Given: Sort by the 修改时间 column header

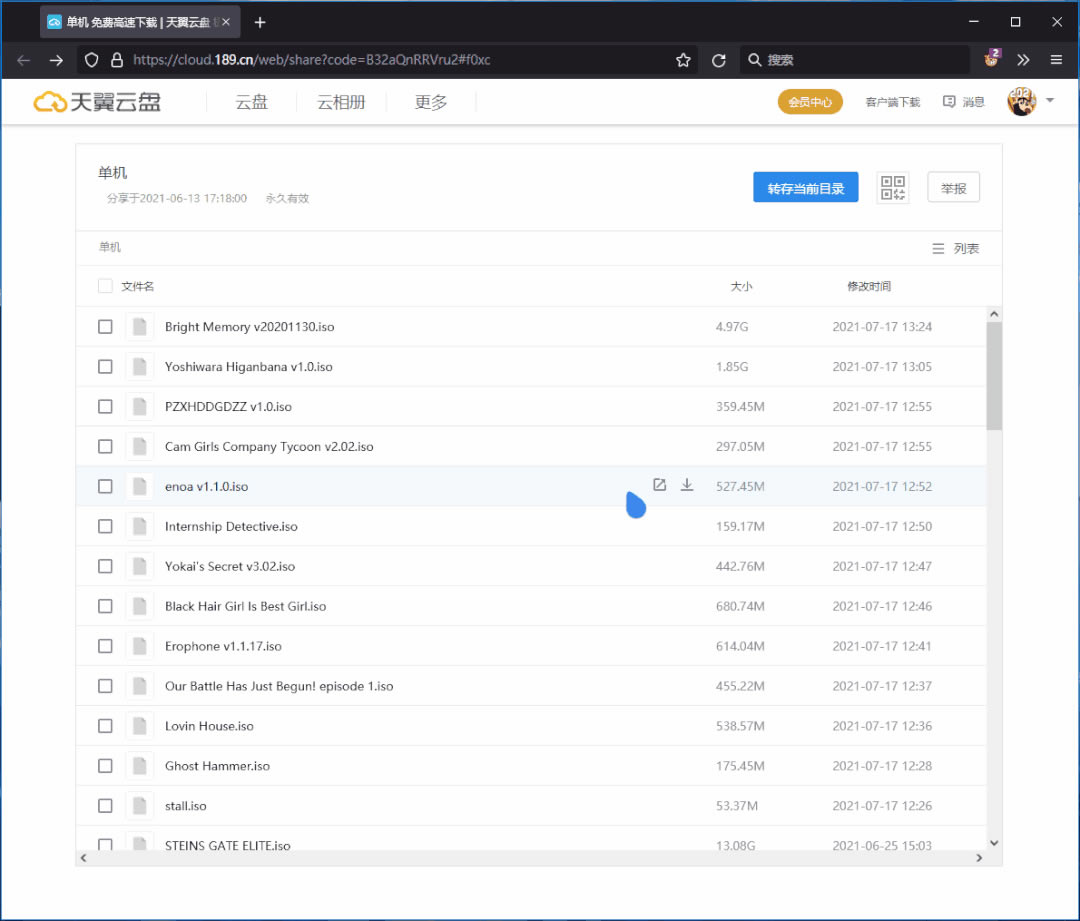Looking at the screenshot, I should coord(869,286).
